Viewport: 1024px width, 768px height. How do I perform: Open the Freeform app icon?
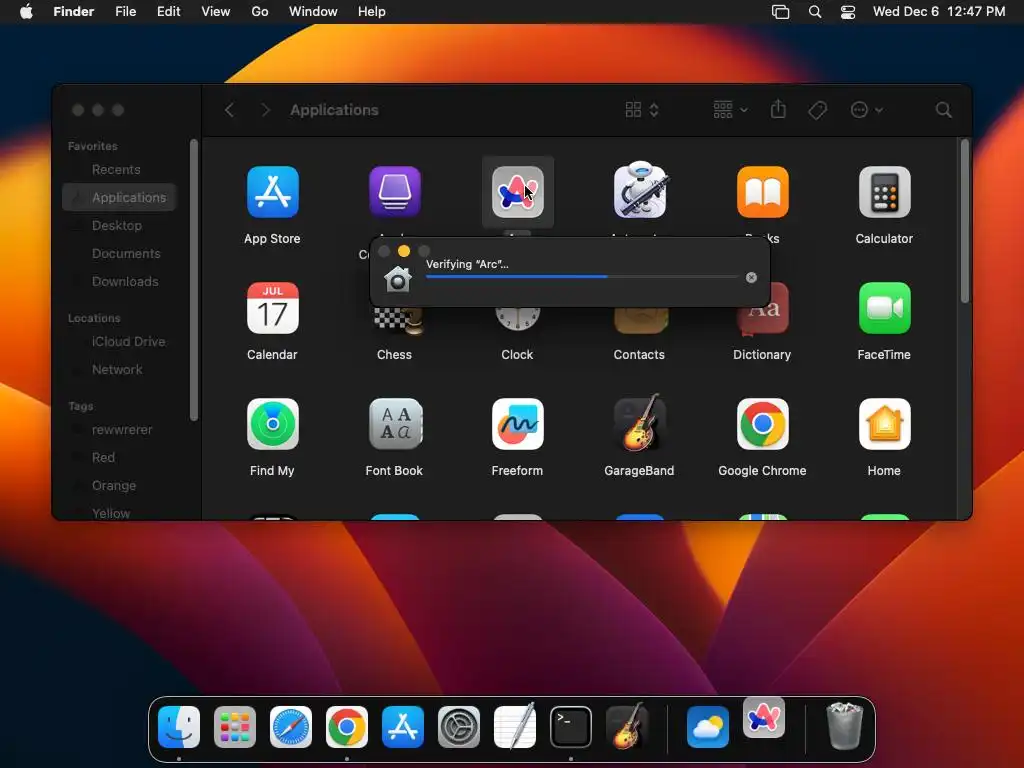[x=517, y=424]
